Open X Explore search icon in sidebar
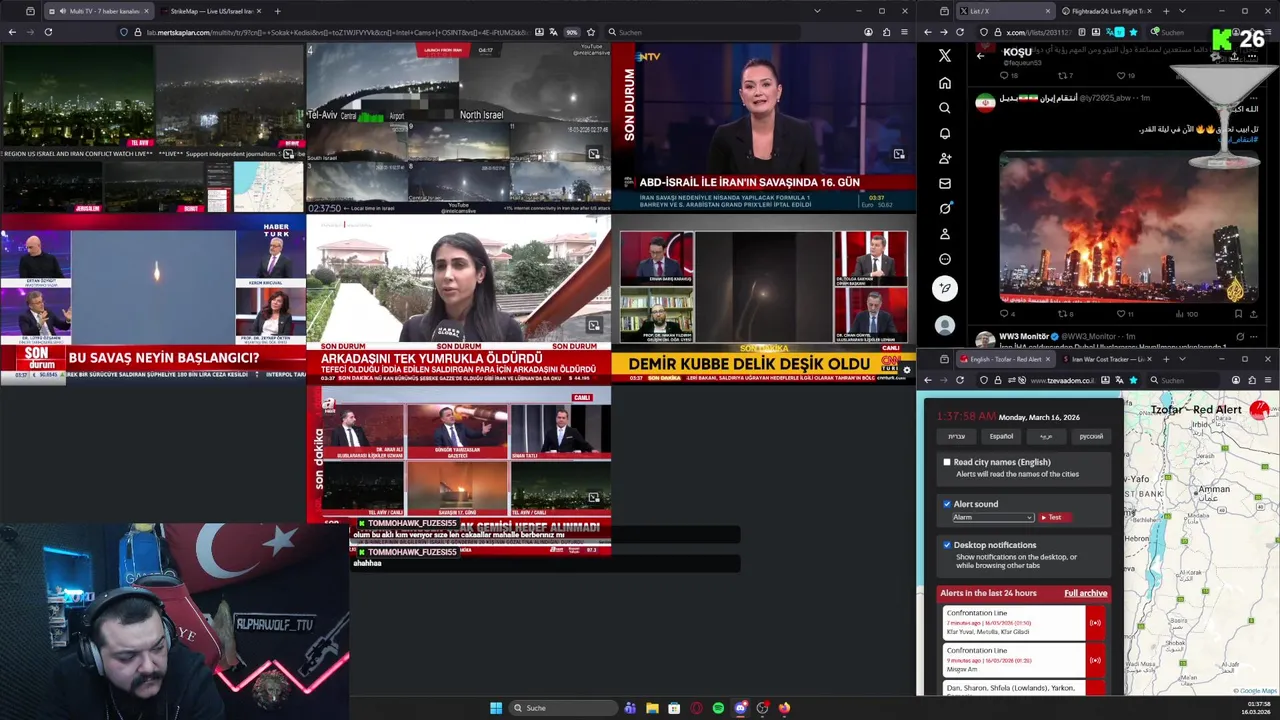 (x=945, y=108)
